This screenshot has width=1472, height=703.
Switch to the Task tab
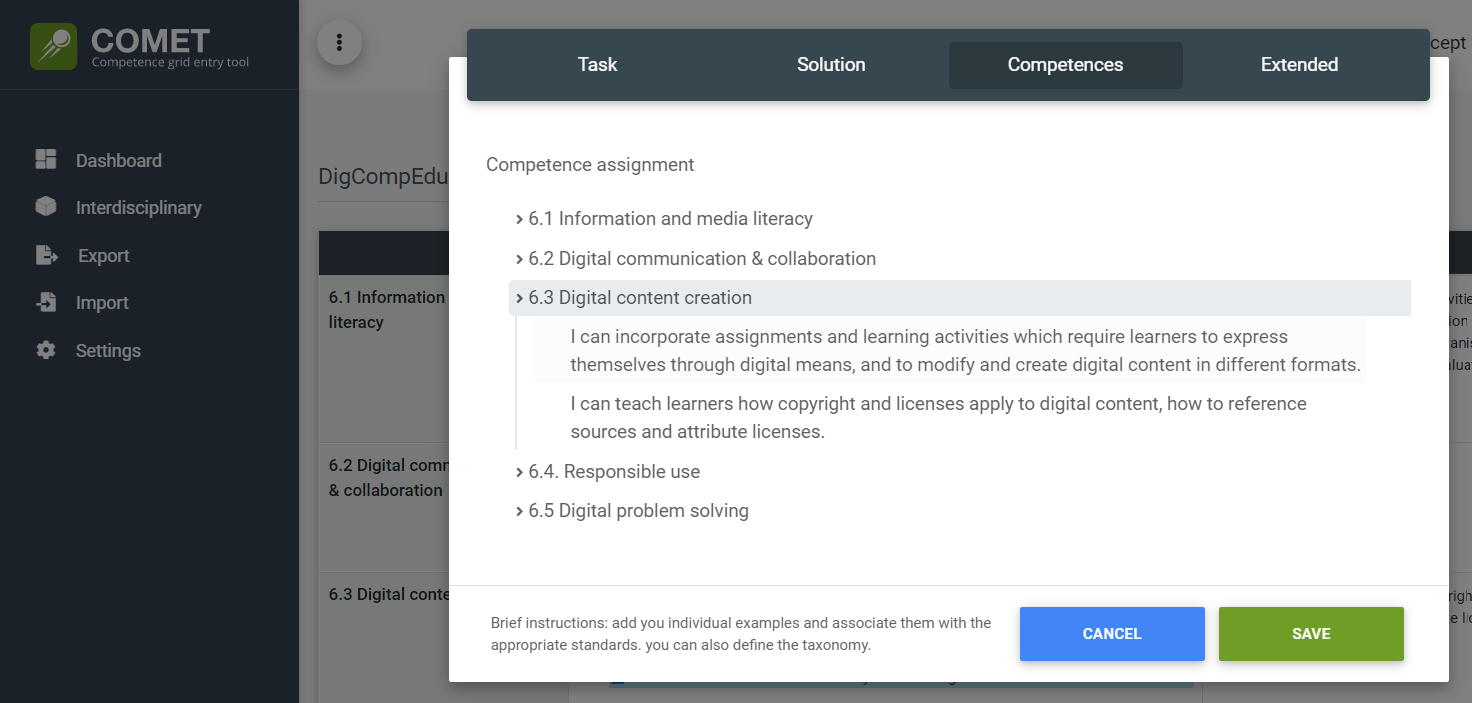pos(597,65)
